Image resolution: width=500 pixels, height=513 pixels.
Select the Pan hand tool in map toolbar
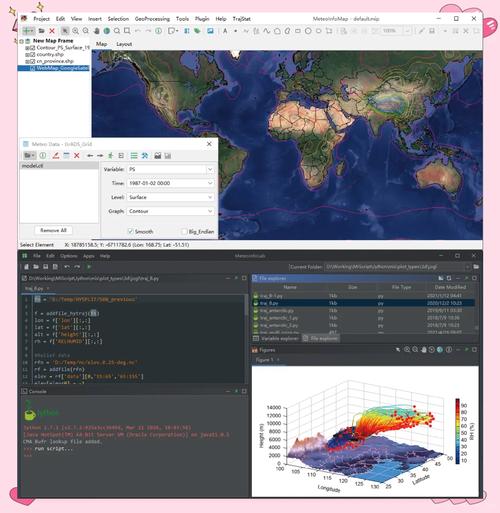(96, 31)
